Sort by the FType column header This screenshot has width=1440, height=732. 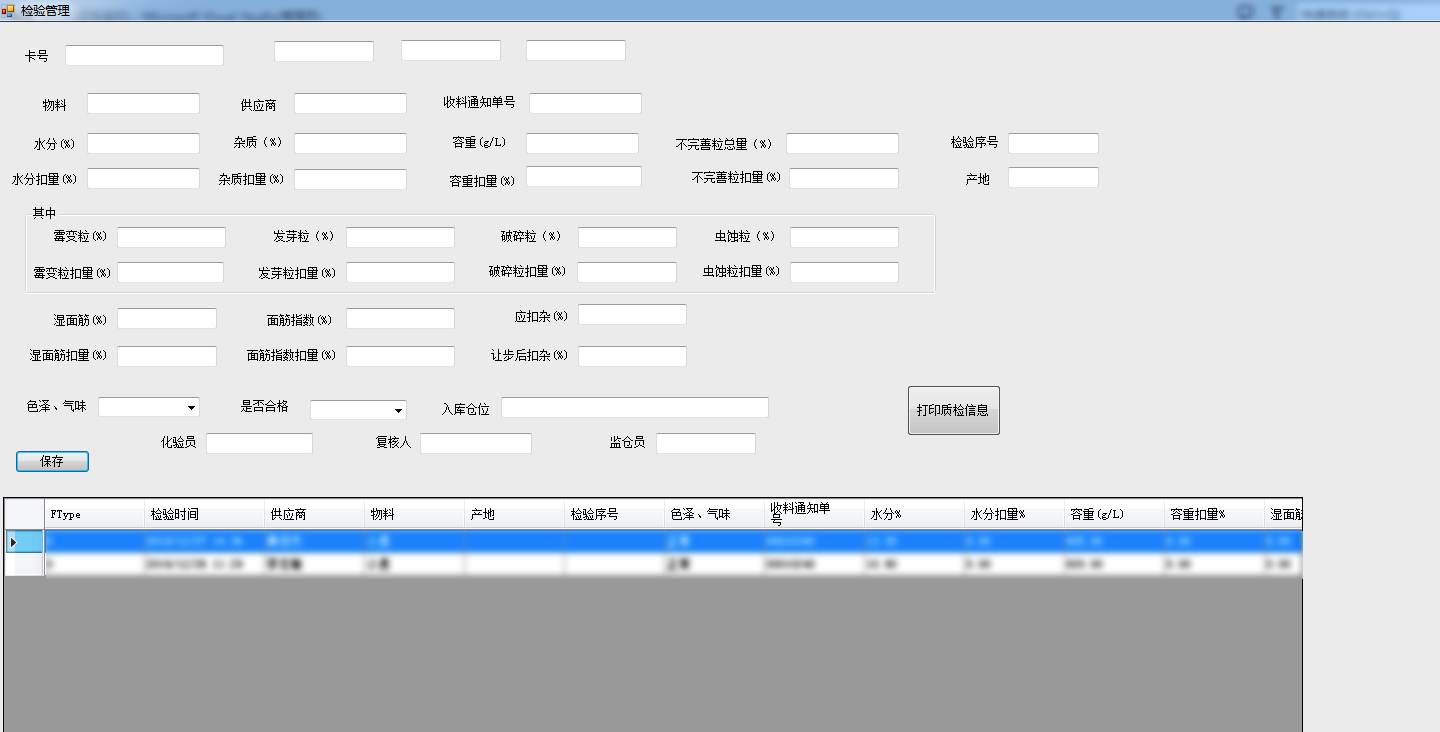click(x=94, y=514)
